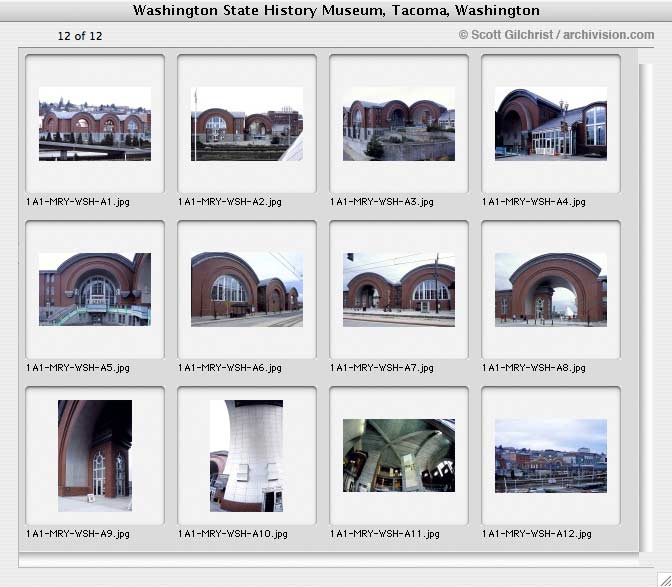The width and height of the screenshot is (672, 587).
Task: Click the file name 1A1-MRY-WSH-A8.jpg
Action: pyautogui.click(x=534, y=368)
